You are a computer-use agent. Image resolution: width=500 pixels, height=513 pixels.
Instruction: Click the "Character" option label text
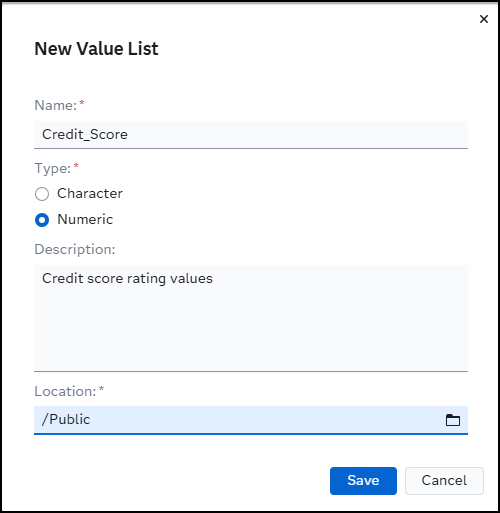click(x=90, y=193)
